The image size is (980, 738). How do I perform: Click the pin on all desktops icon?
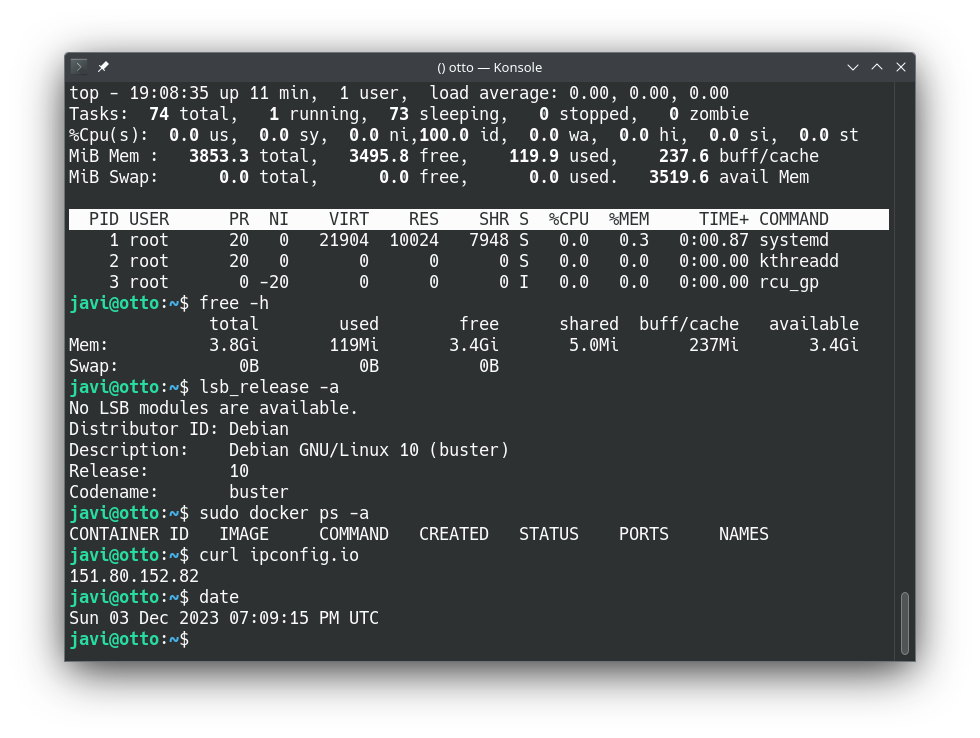[x=103, y=67]
